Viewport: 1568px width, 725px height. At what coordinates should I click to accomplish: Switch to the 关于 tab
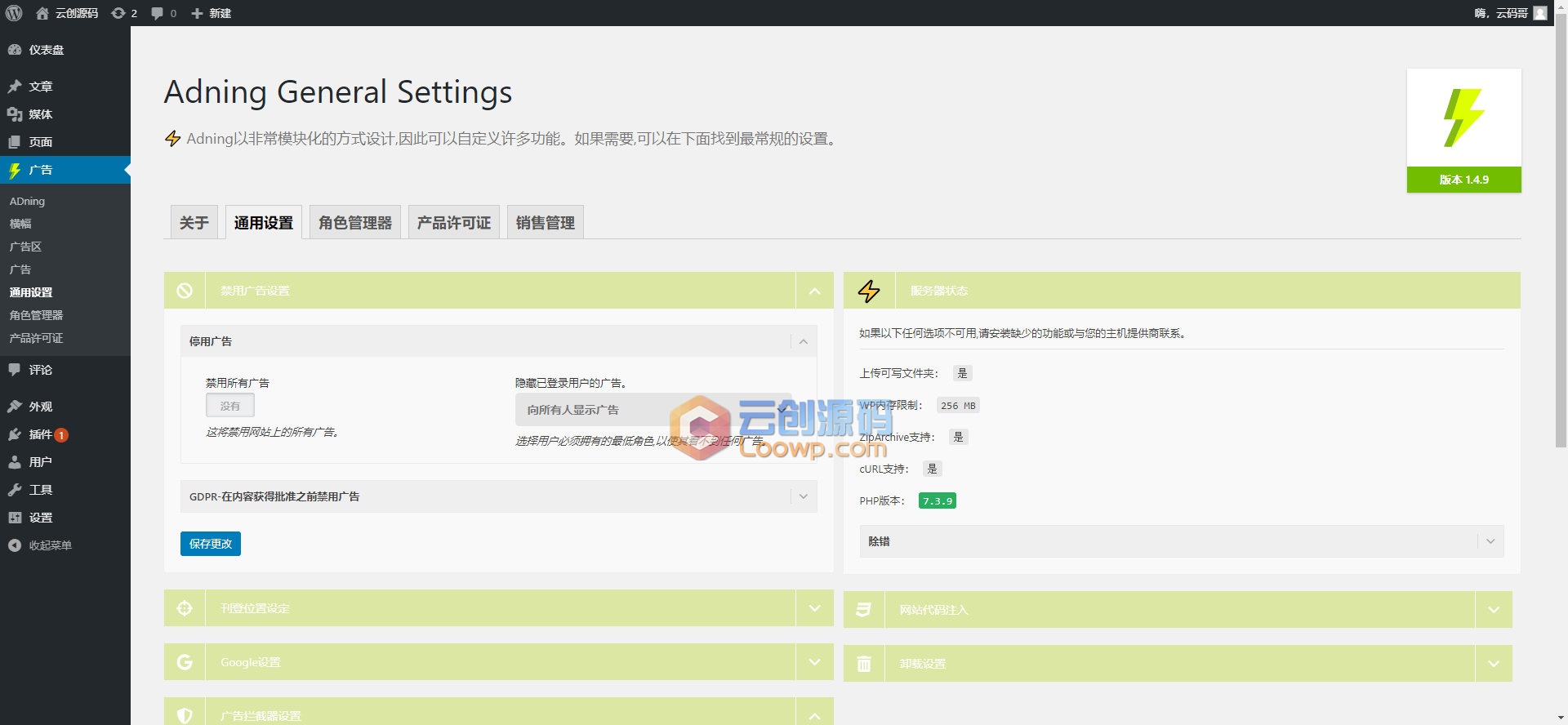(194, 223)
